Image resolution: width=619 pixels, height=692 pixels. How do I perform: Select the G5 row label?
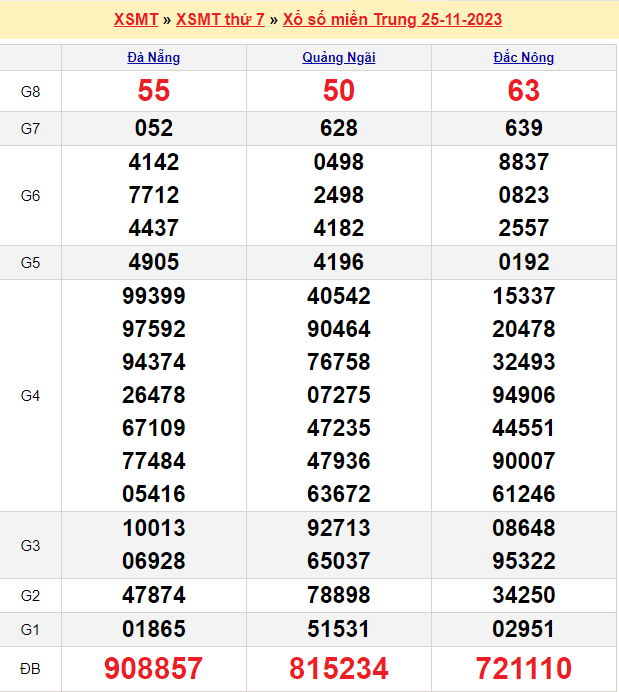click(30, 262)
